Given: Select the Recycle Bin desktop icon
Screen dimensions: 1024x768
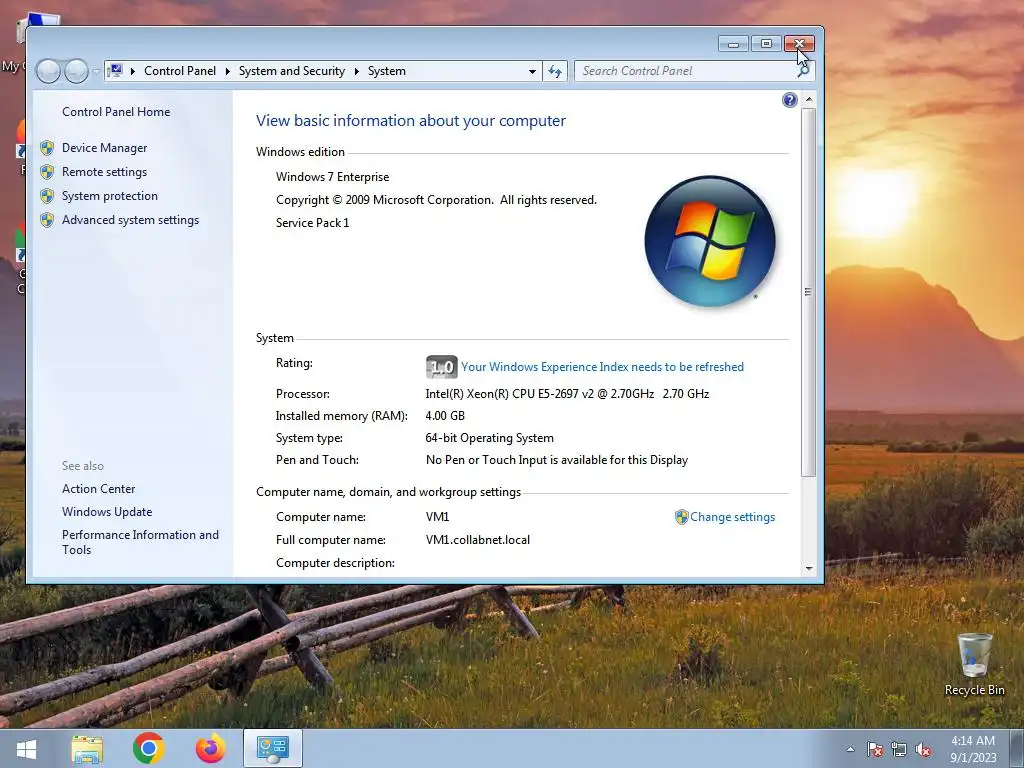Looking at the screenshot, I should 974,664.
